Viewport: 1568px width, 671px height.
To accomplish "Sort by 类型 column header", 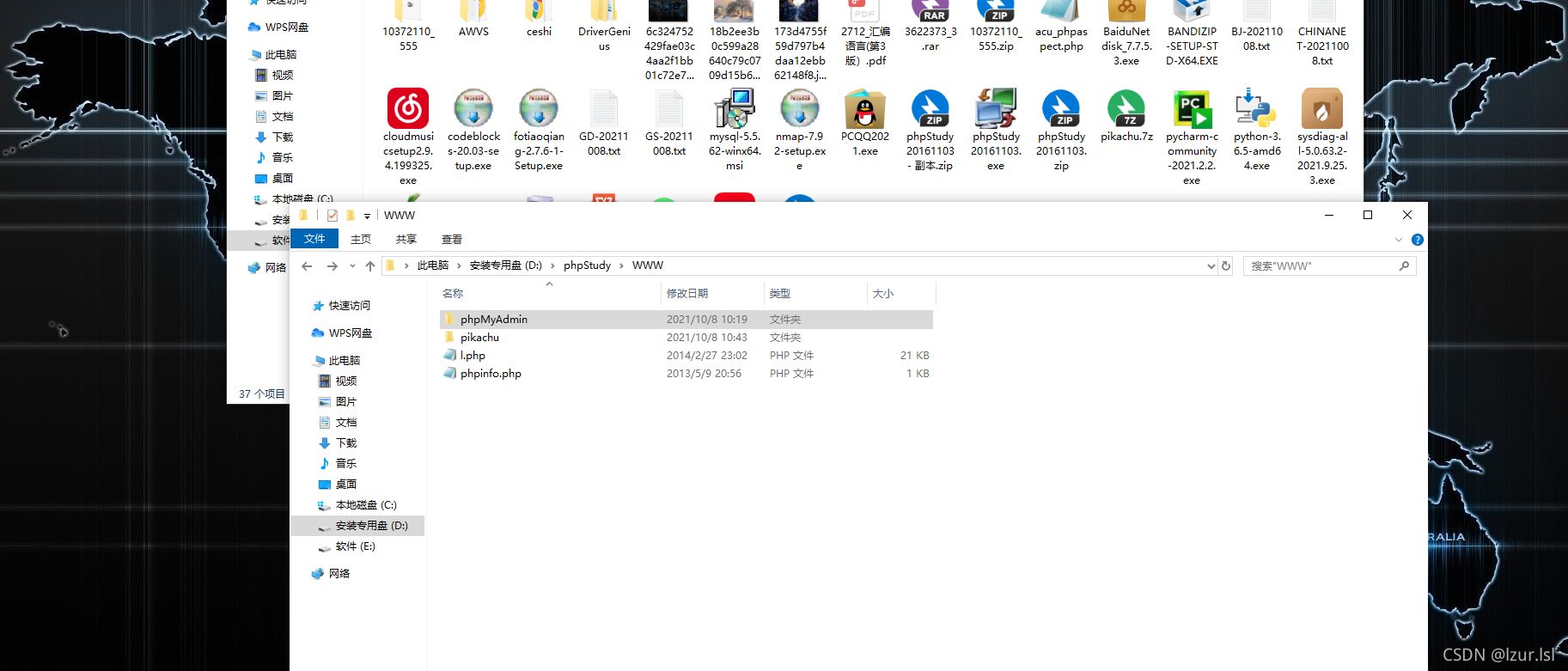I will tap(815, 294).
